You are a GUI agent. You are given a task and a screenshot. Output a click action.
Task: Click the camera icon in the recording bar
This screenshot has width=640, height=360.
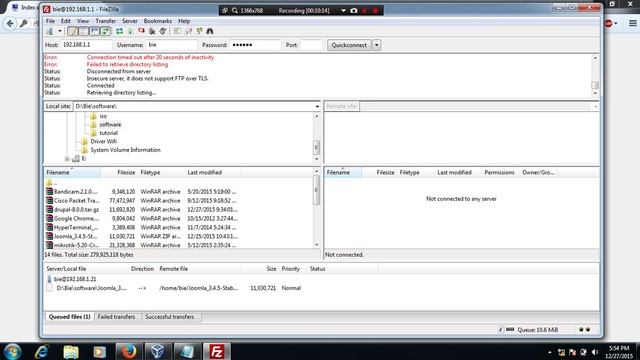[x=354, y=10]
